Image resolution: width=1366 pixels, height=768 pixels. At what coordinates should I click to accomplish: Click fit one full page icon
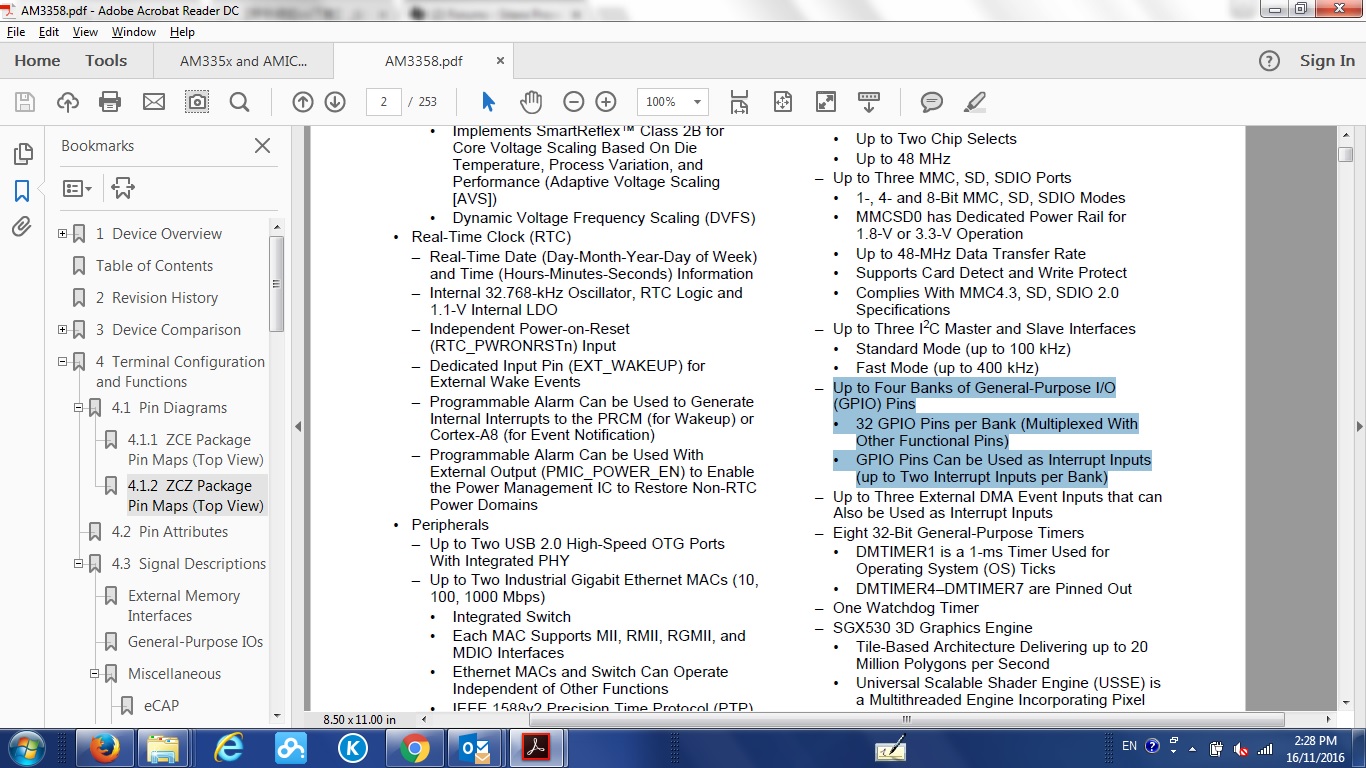coord(782,102)
